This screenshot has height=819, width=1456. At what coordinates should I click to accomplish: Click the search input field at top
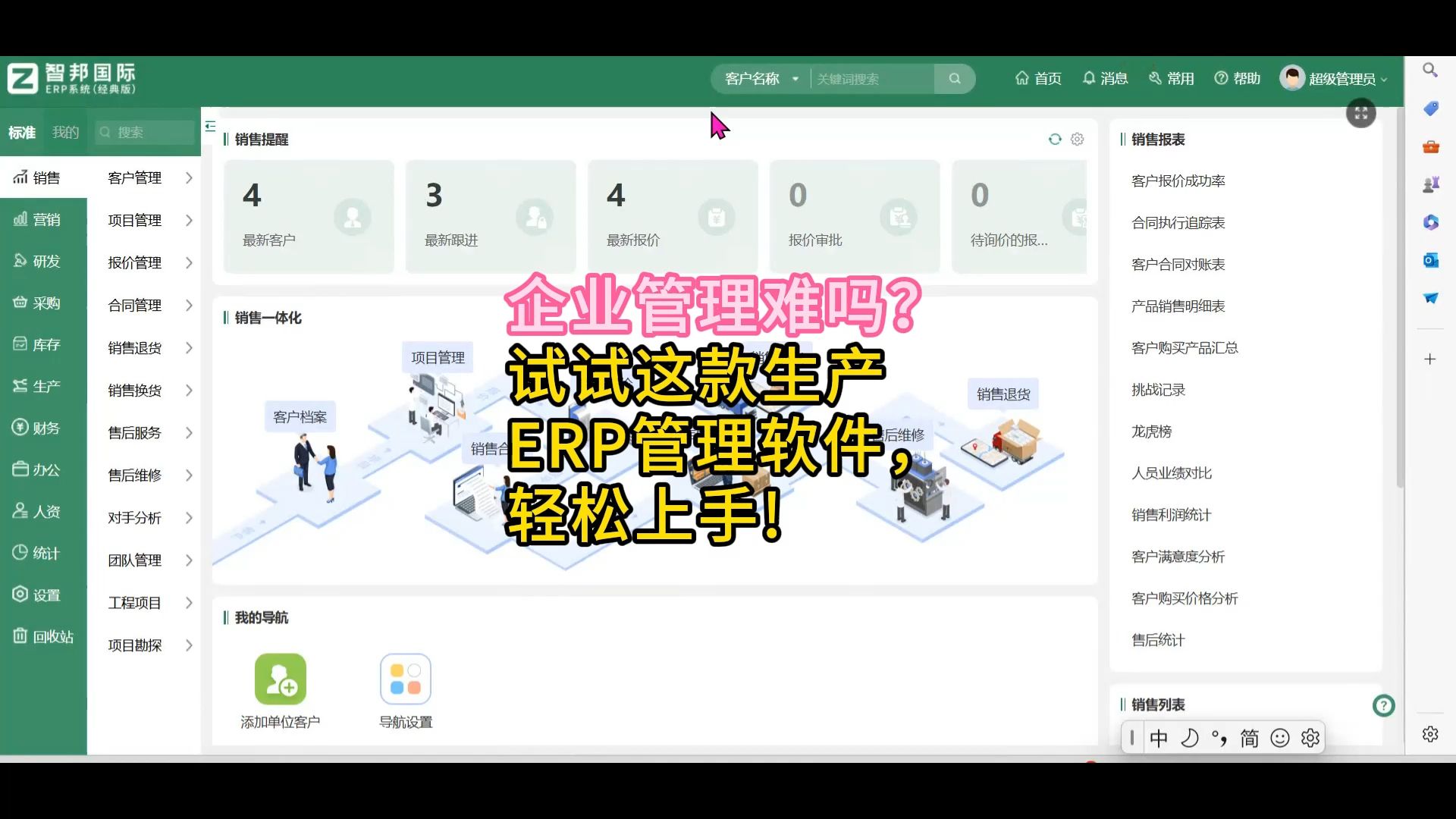870,78
